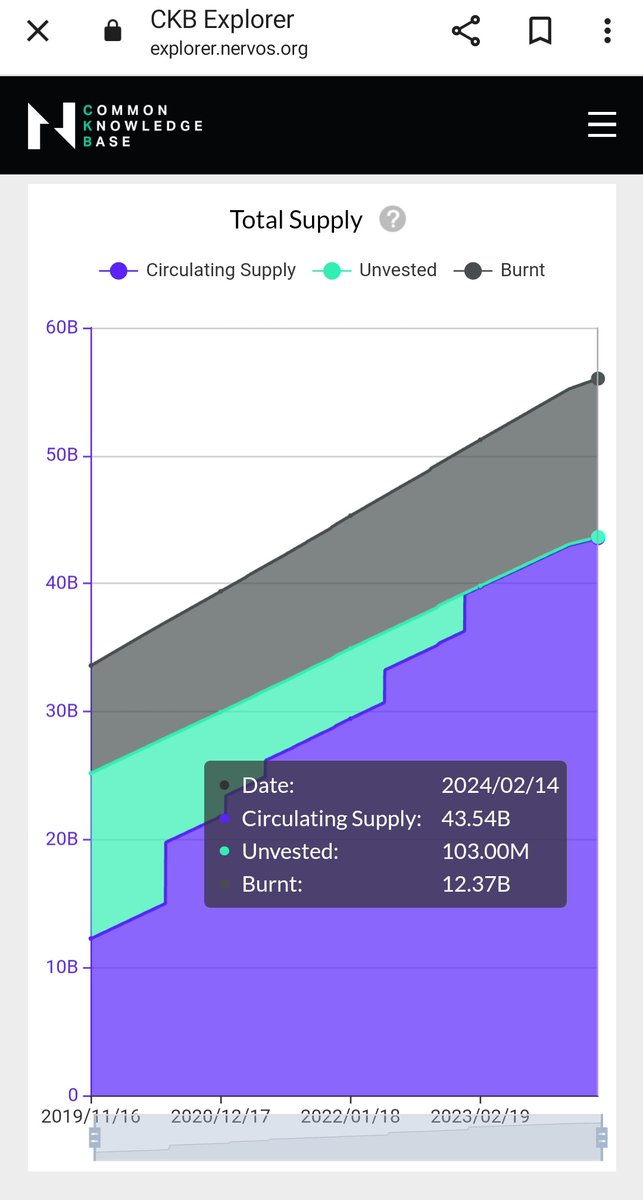Screen dimensions: 643x1200
Task: Click the 2022/01/18 x-axis date label
Action: tap(350, 1115)
